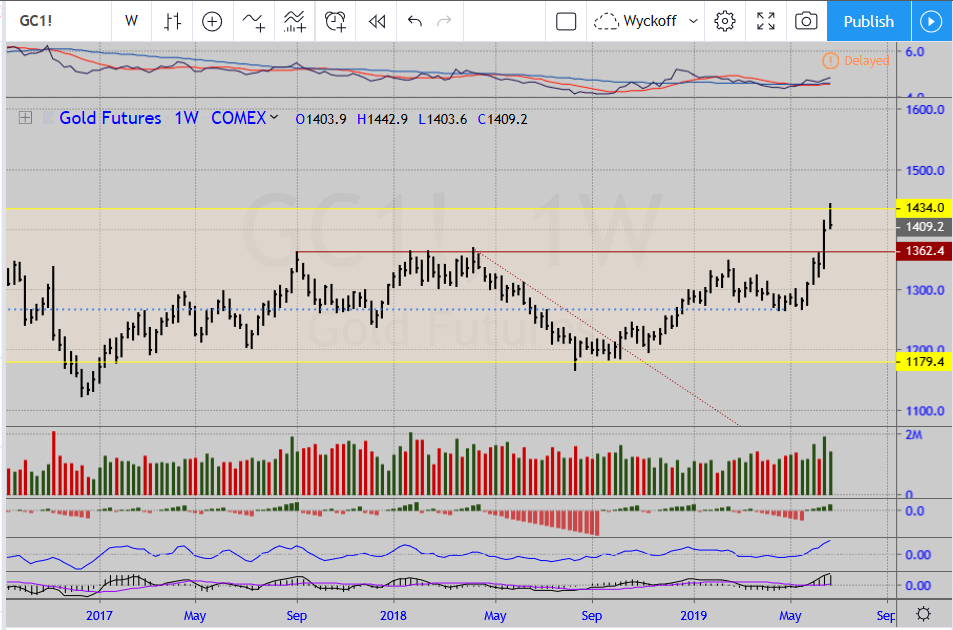This screenshot has width=953, height=630.
Task: Change the W weekly interval selector
Action: point(132,21)
